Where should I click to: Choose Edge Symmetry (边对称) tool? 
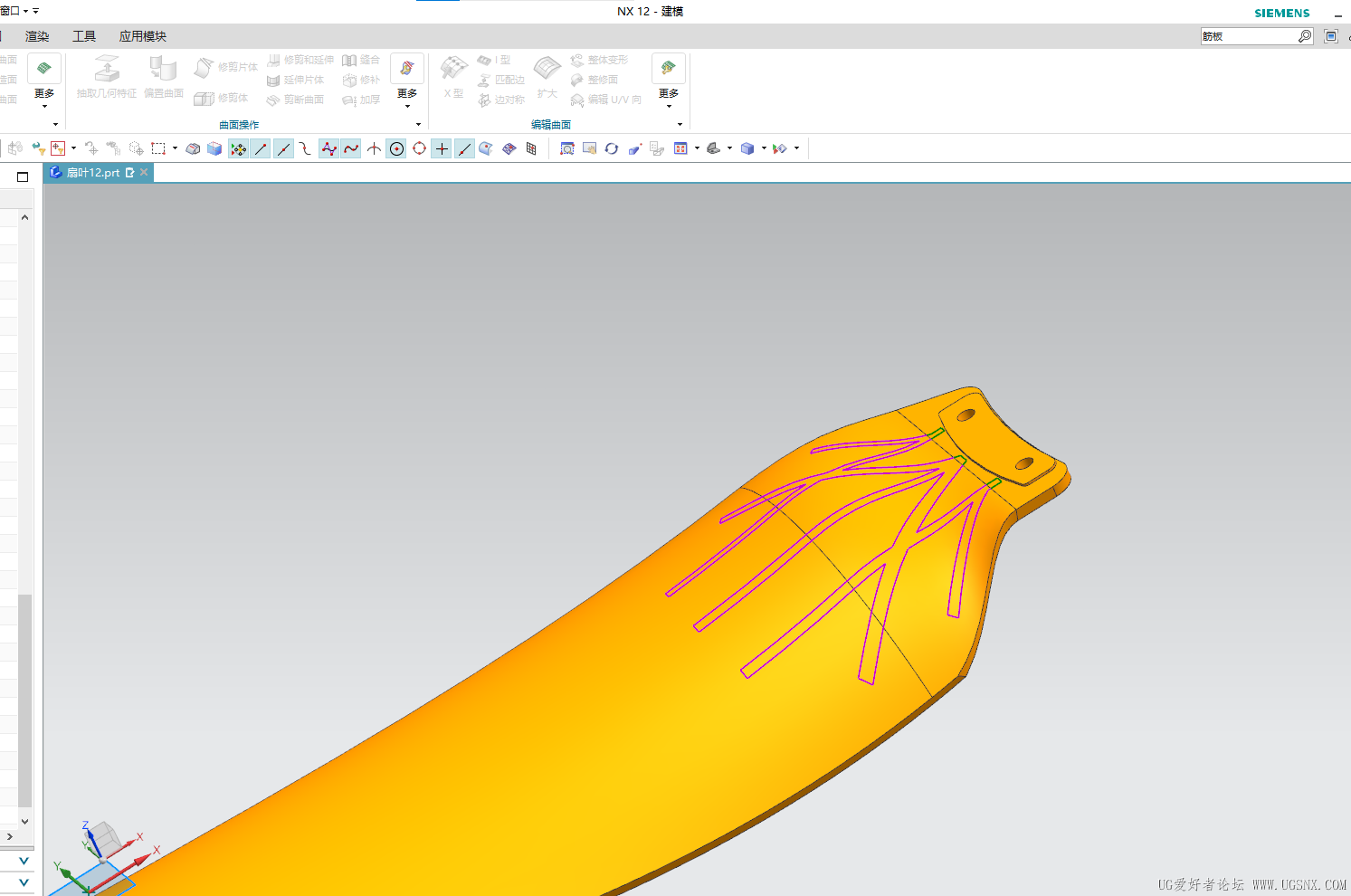point(501,100)
